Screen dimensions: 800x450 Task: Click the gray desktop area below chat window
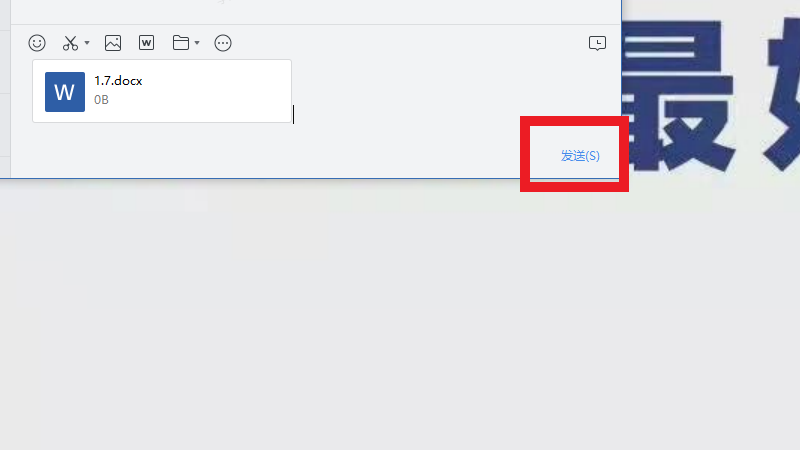[x=400, y=316]
